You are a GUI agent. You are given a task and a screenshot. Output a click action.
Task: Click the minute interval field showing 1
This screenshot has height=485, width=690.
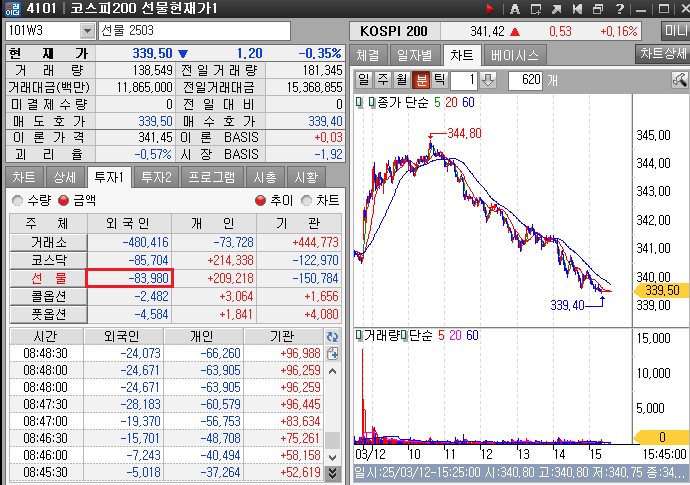[x=463, y=80]
